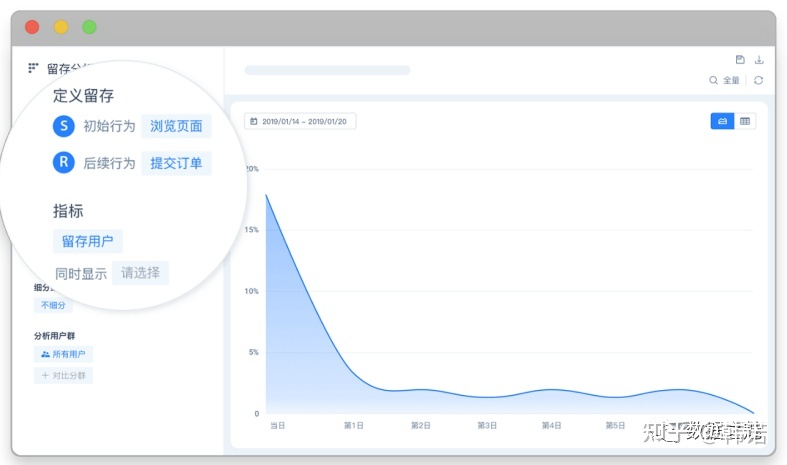Click the 定义留存 heading
Screen dimensions: 787x465
pos(83,95)
